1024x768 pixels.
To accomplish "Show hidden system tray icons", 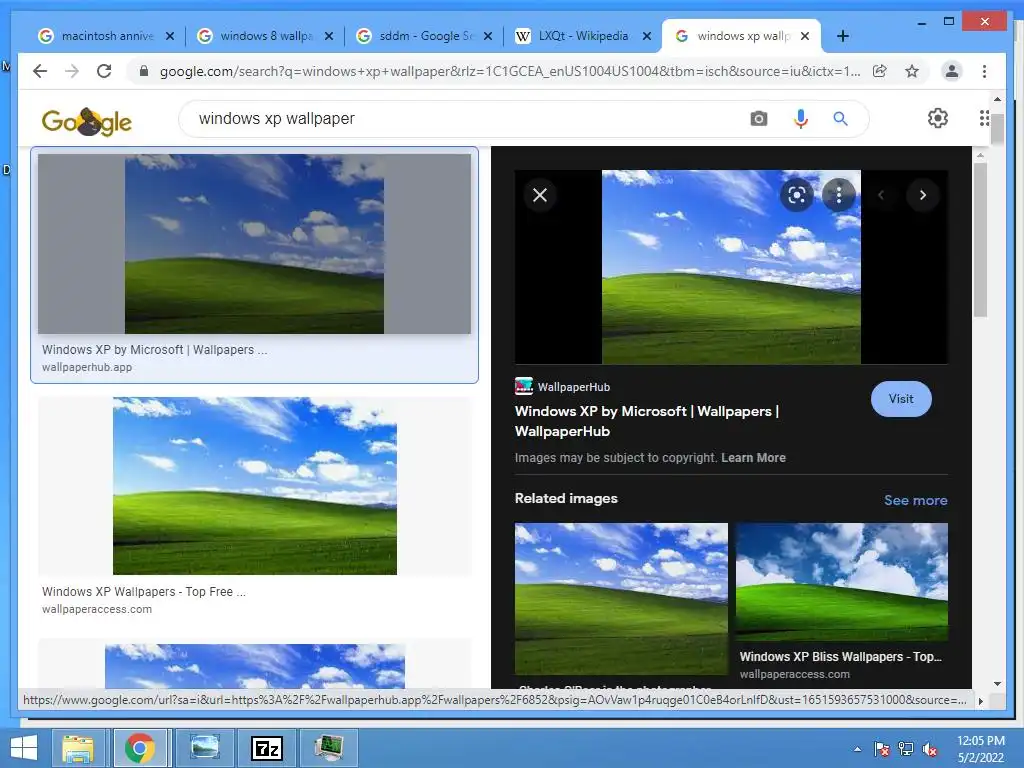I will pyautogui.click(x=857, y=749).
